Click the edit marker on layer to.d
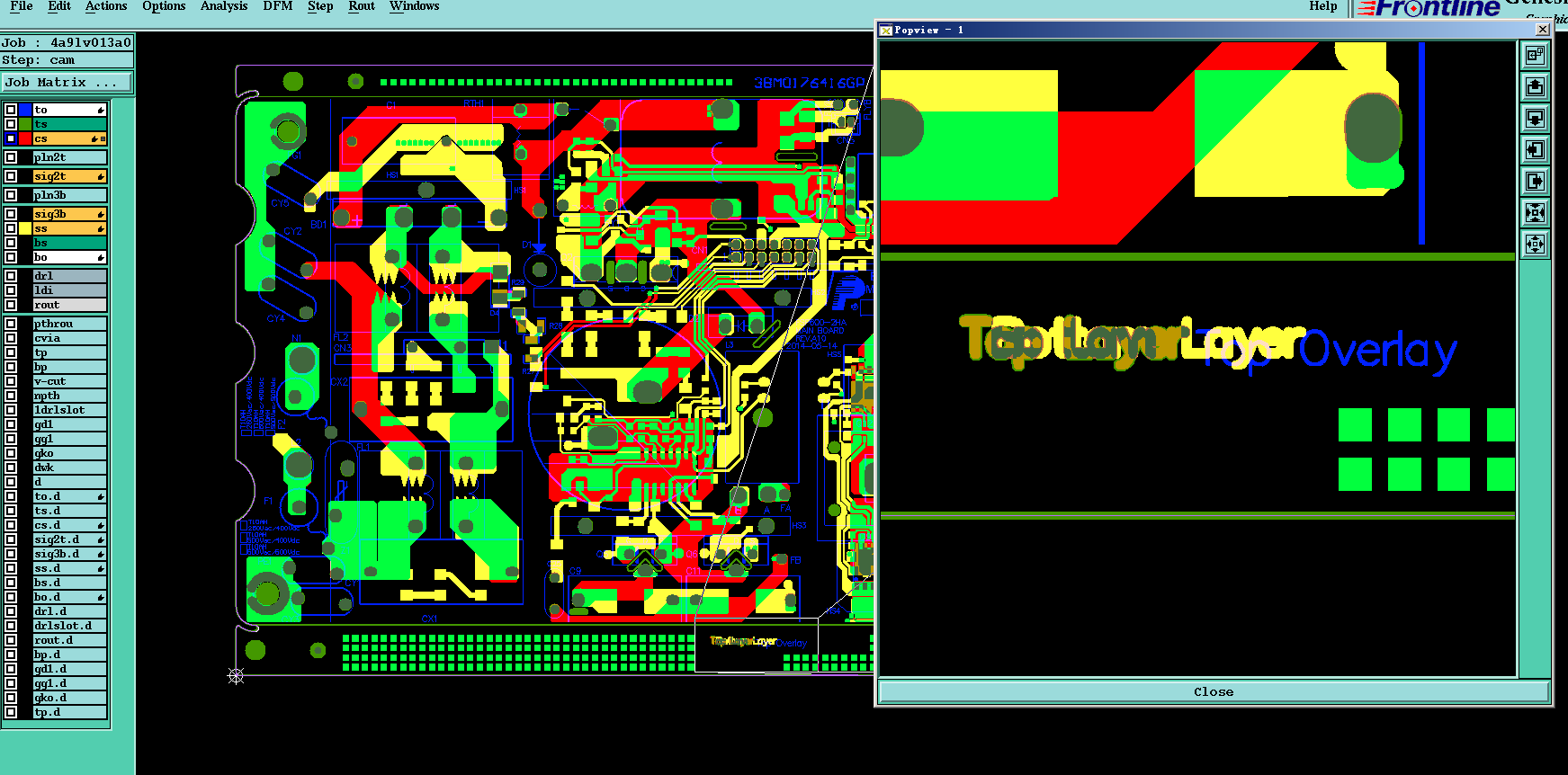Screen dimensions: 1568x775 101,496
